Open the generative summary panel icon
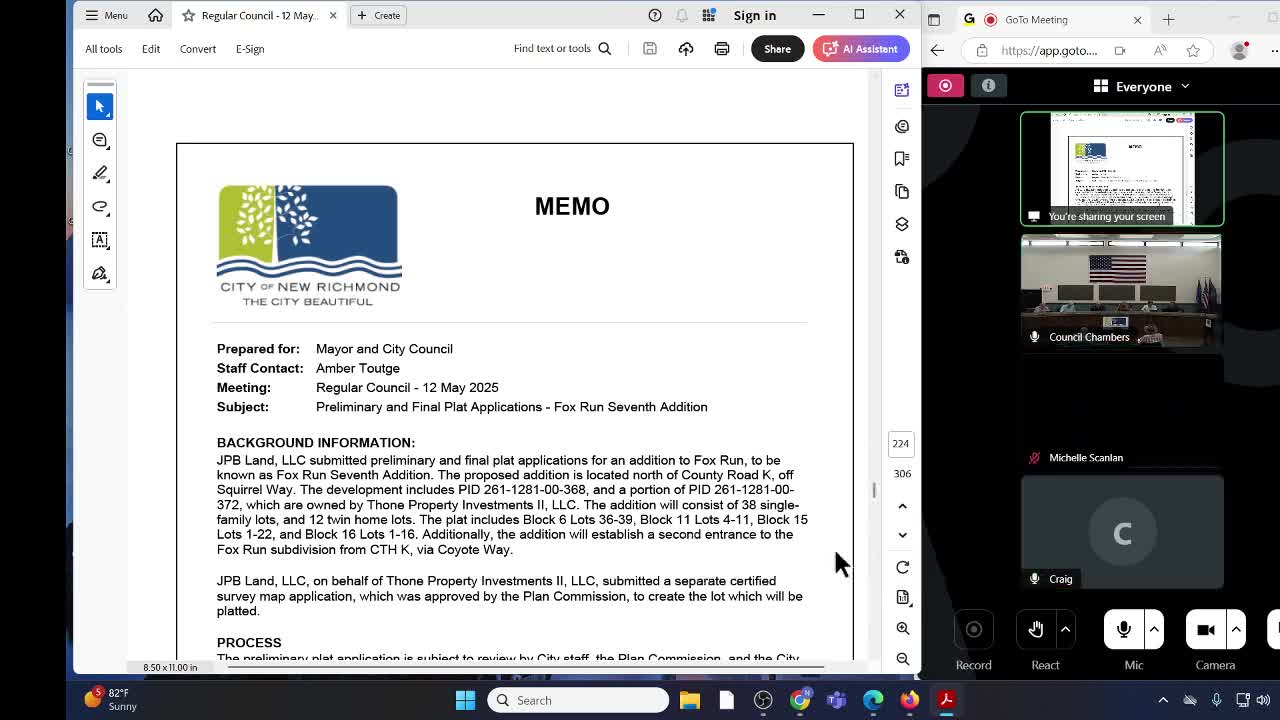The width and height of the screenshot is (1280, 720). (902, 90)
